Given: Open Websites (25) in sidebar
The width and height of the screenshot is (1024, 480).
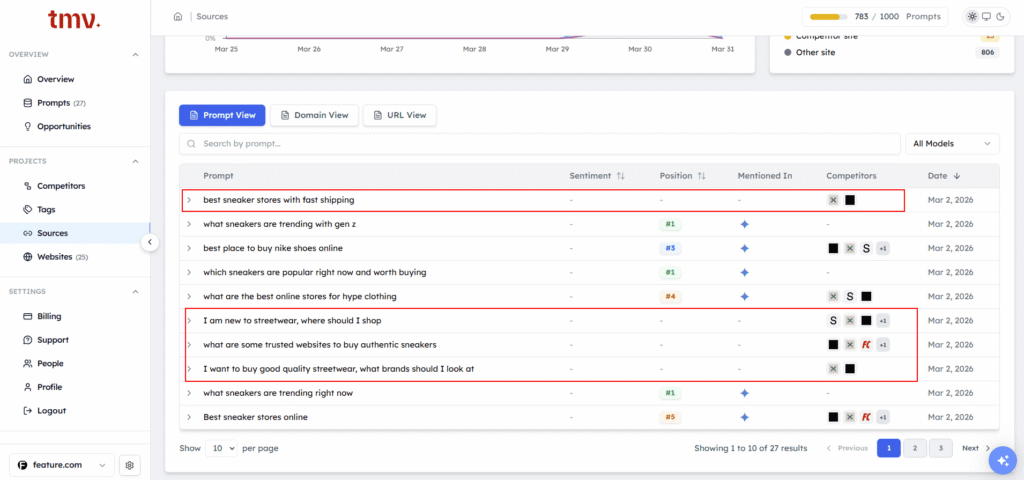Looking at the screenshot, I should point(62,257).
